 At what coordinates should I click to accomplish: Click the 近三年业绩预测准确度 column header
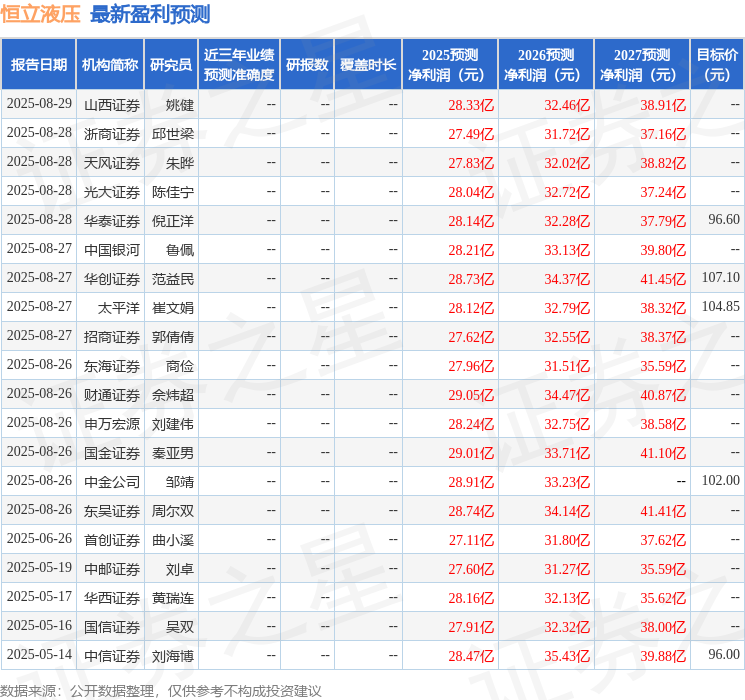[x=239, y=65]
